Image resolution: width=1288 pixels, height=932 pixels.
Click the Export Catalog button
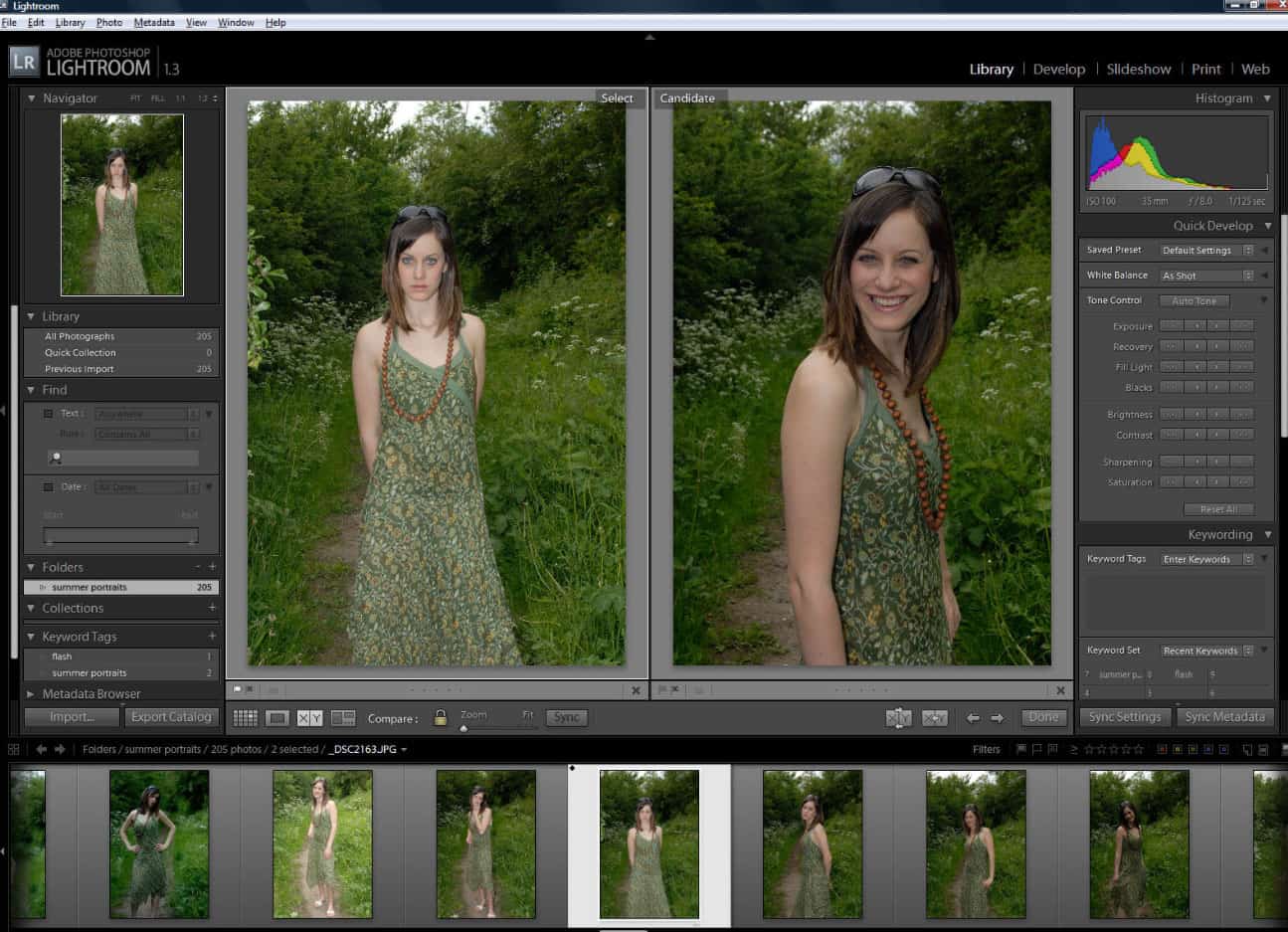tap(171, 716)
